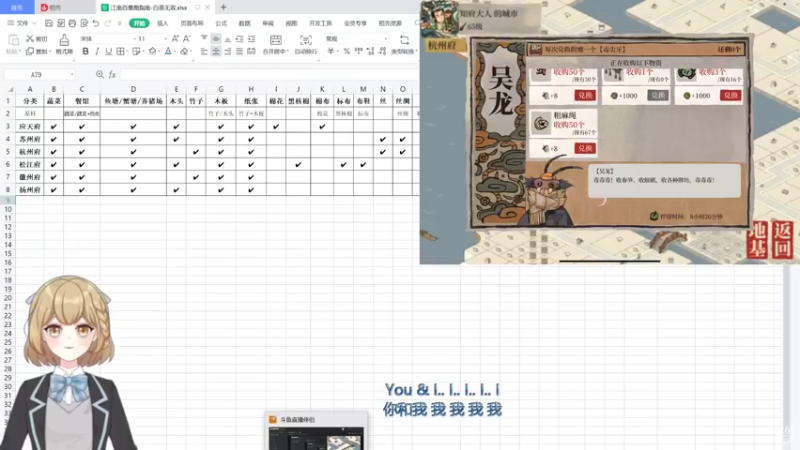Copy the selection using copy icon
800x450 pixels.
coord(30,52)
